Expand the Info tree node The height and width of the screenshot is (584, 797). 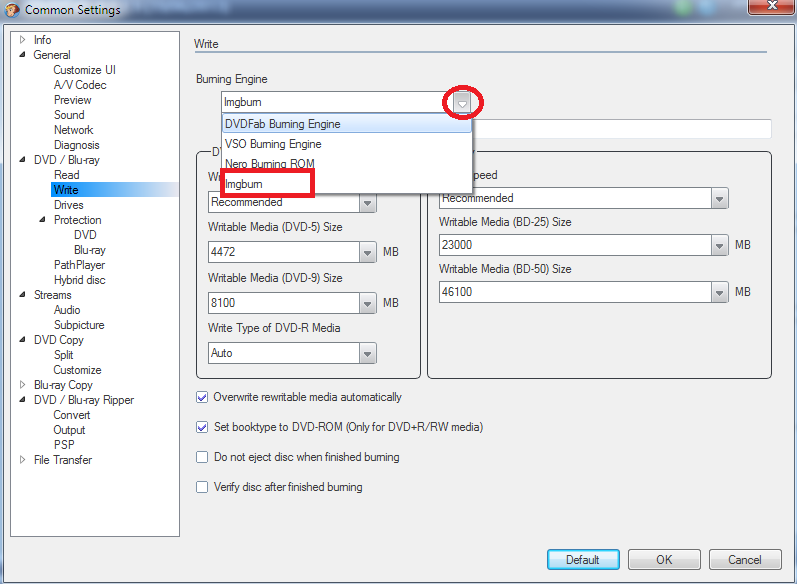pos(22,39)
